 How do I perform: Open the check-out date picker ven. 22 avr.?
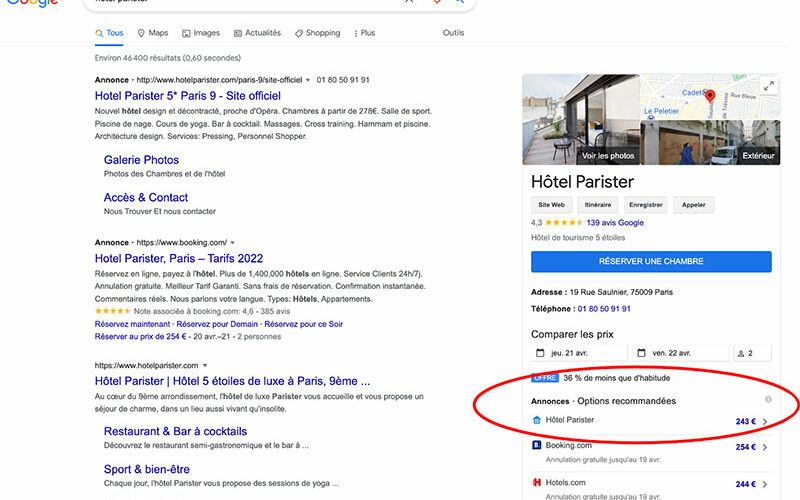680,353
